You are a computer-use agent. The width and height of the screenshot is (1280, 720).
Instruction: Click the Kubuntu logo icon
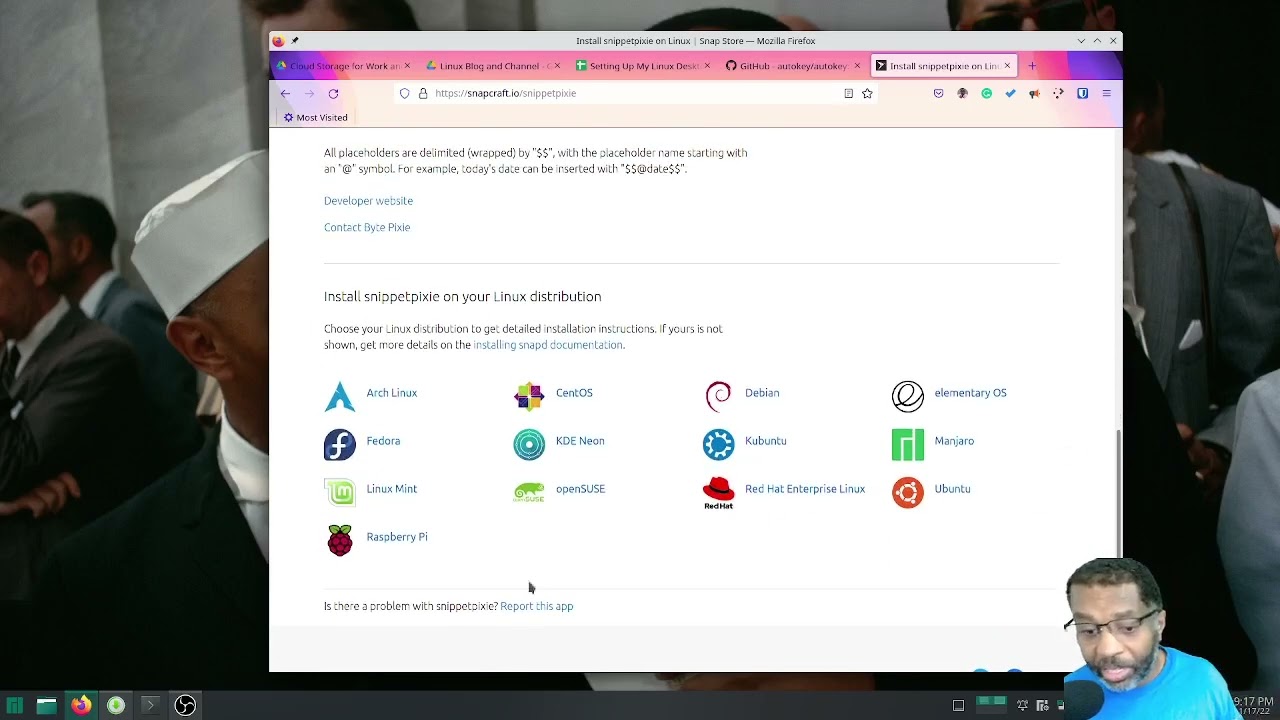(x=718, y=445)
